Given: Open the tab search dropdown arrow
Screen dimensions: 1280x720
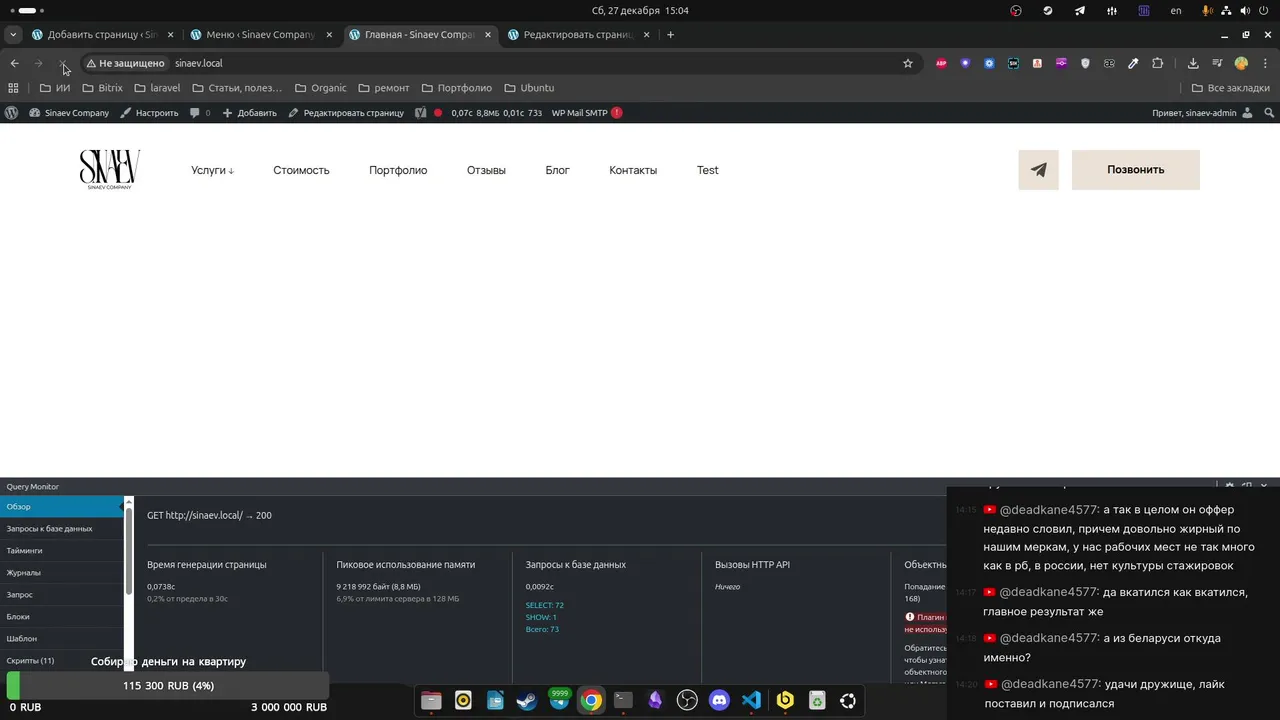Looking at the screenshot, I should coord(13,35).
